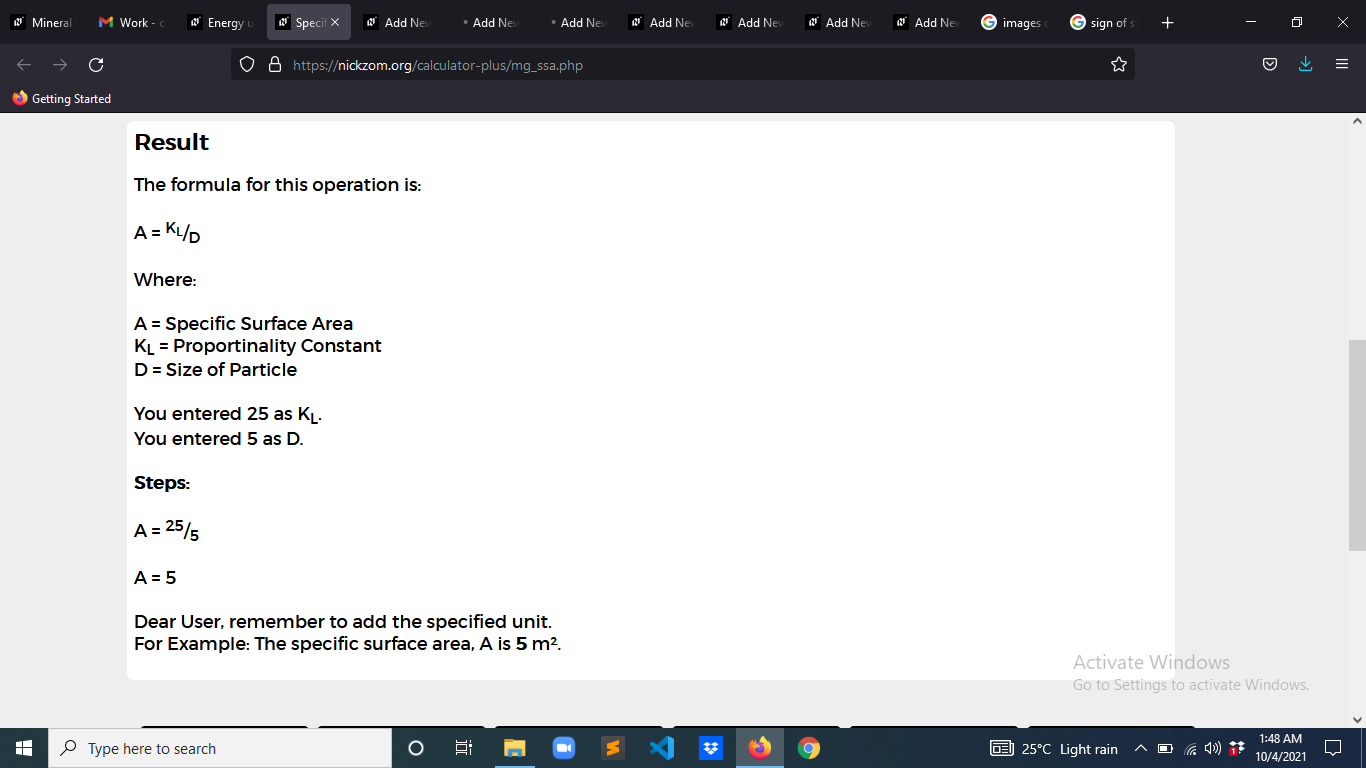Open the volume speaker control
The height and width of the screenshot is (768, 1366).
[1213, 749]
